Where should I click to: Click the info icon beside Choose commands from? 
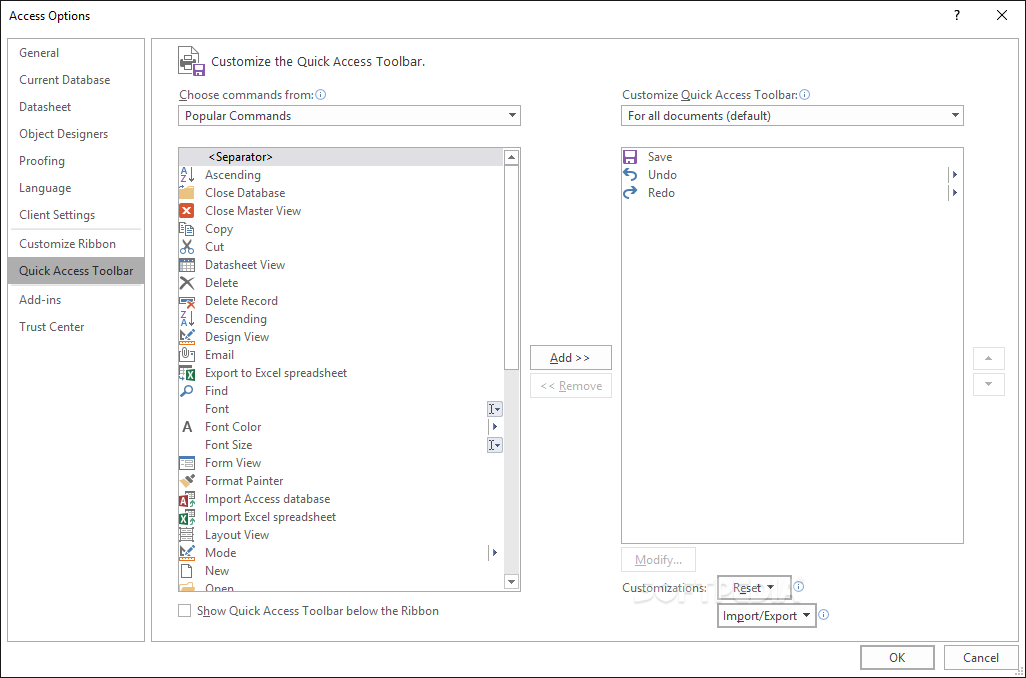(x=321, y=95)
